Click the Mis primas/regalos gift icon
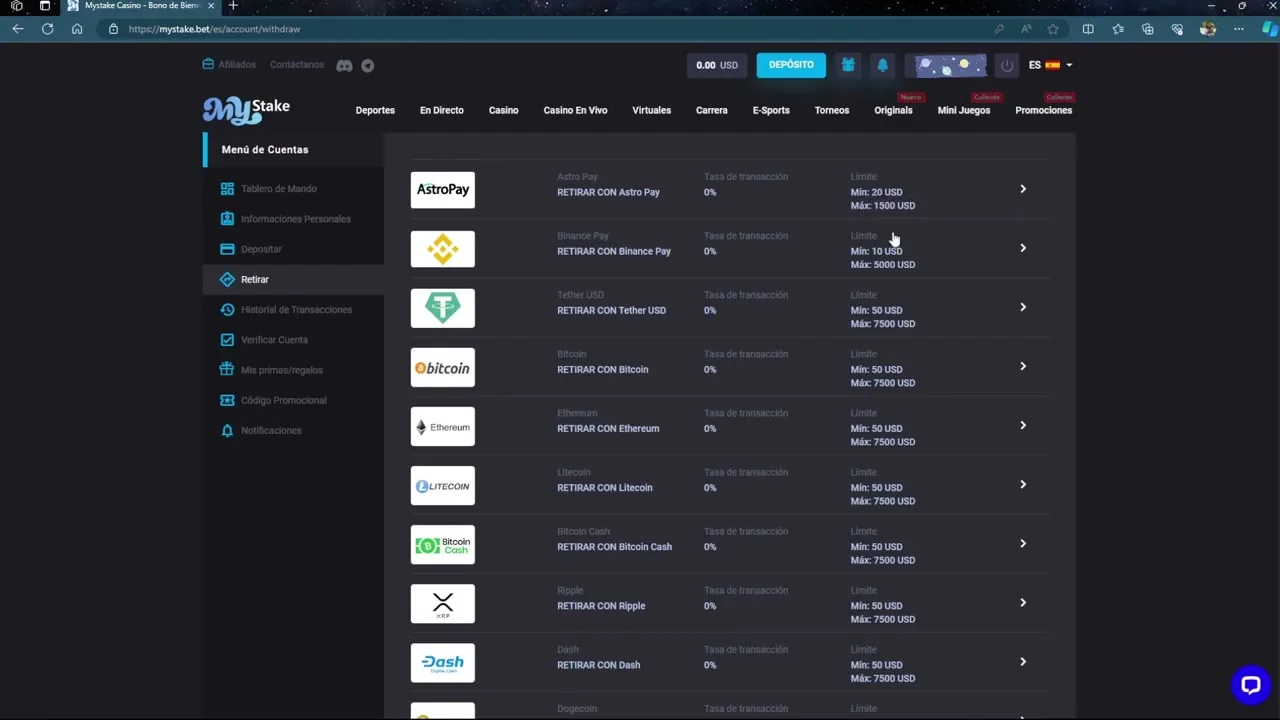Image resolution: width=1280 pixels, height=720 pixels. coord(227,369)
